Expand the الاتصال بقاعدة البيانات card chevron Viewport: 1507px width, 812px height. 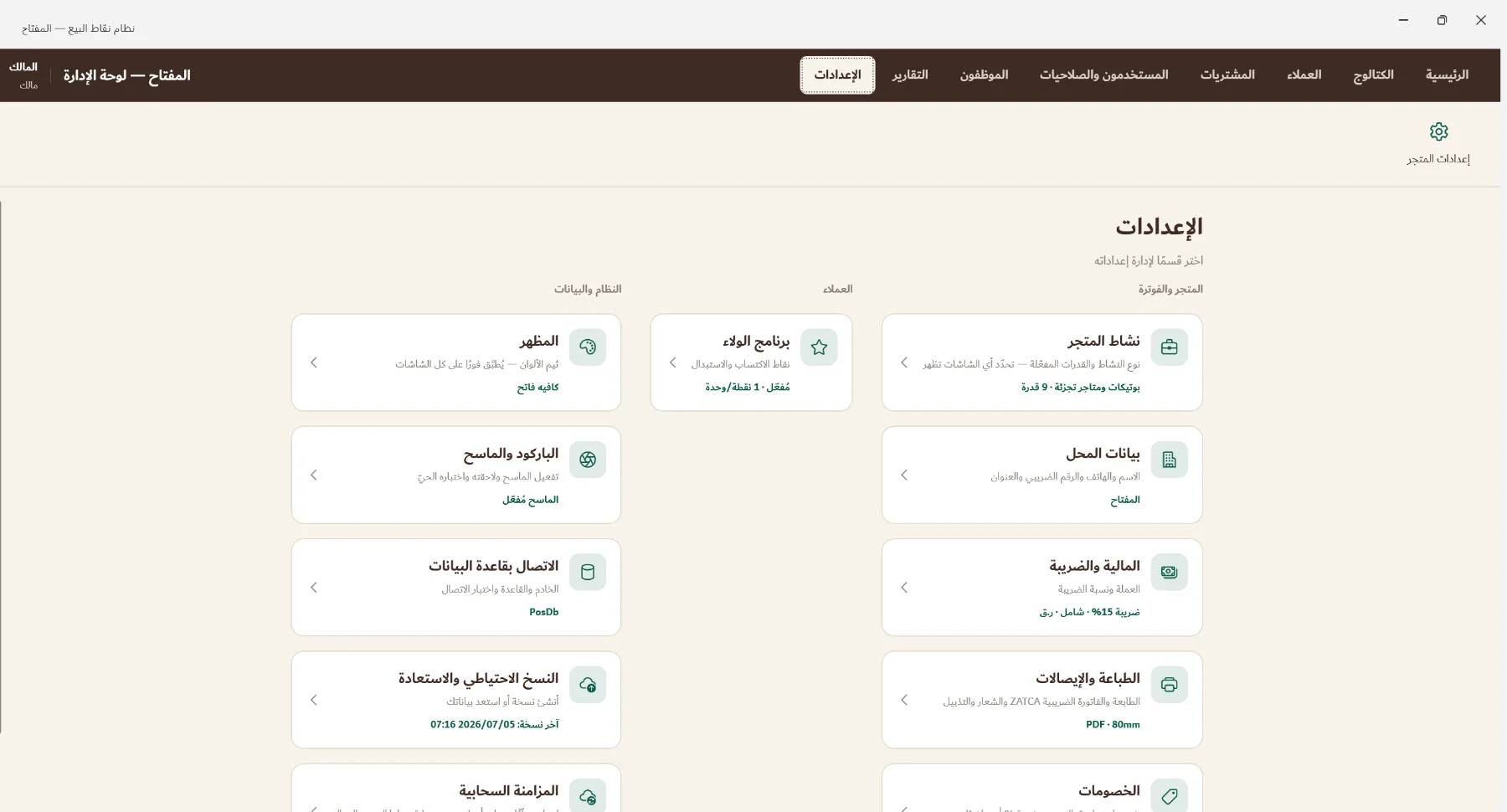point(314,588)
